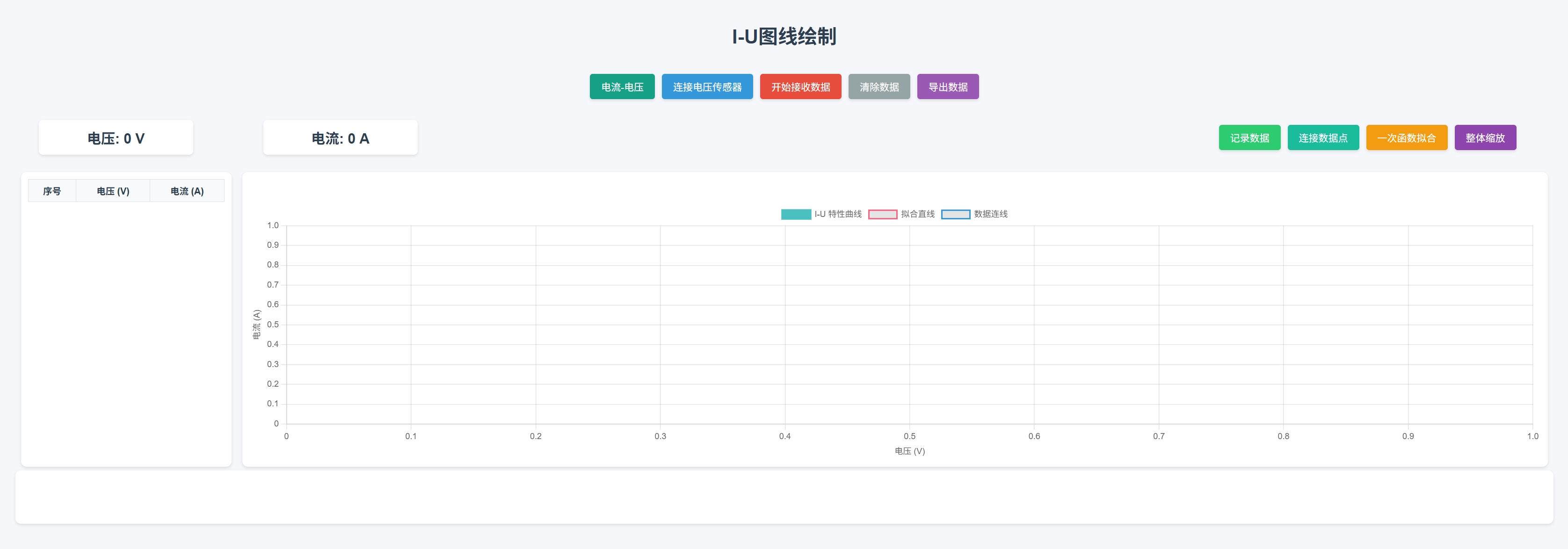The width and height of the screenshot is (1568, 549).
Task: Click the 电压 (V) x-axis label
Action: (909, 451)
